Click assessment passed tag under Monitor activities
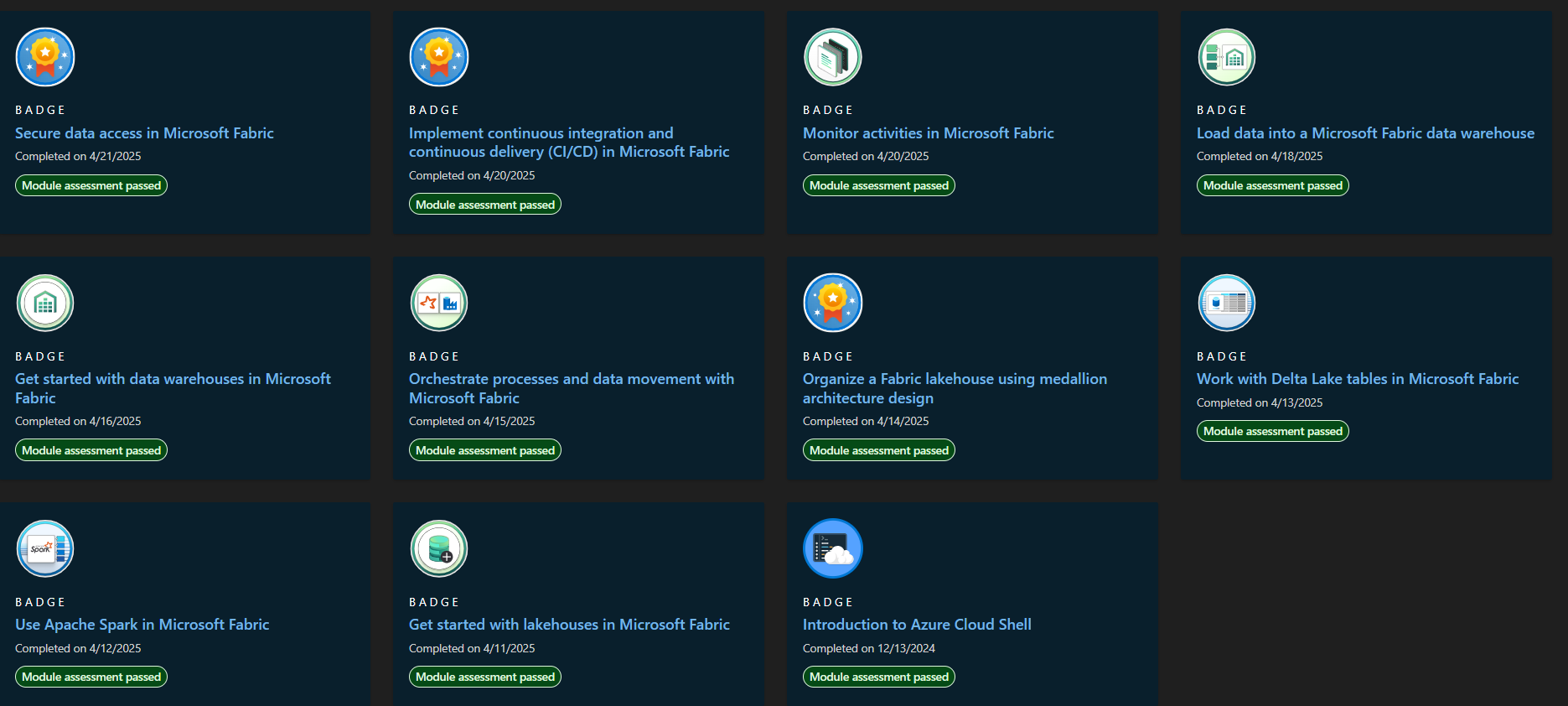Viewport: 1568px width, 706px height. 879,185
